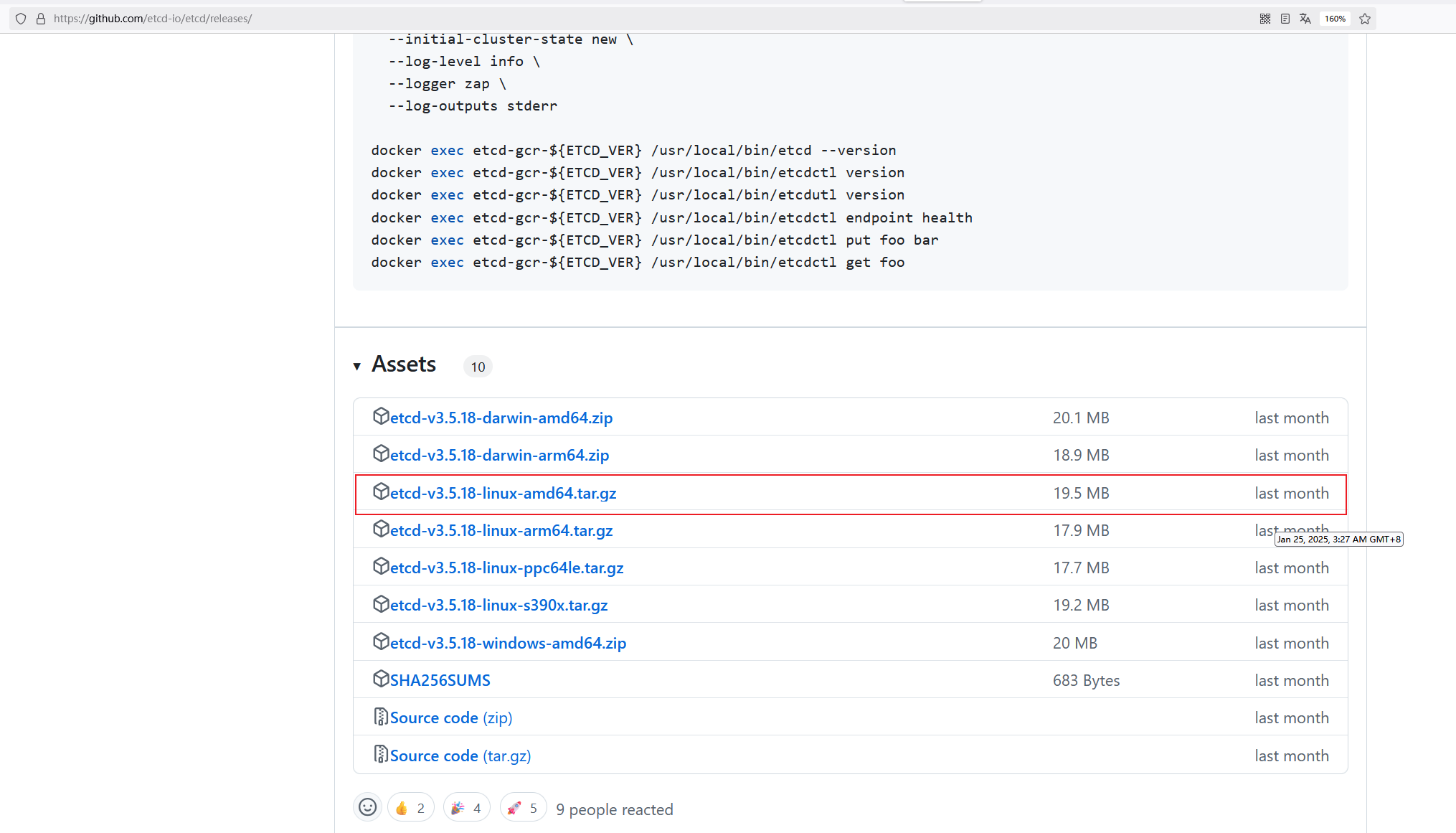This screenshot has height=833, width=1456.
Task: Click package icon beside linux-ppc64le.tar.gz
Action: pyautogui.click(x=381, y=566)
